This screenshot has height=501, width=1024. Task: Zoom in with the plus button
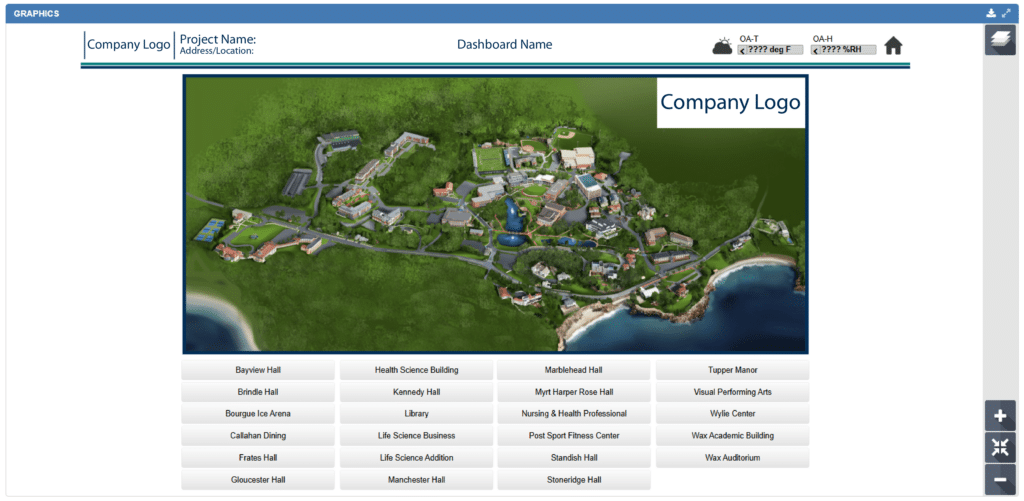tap(1000, 416)
